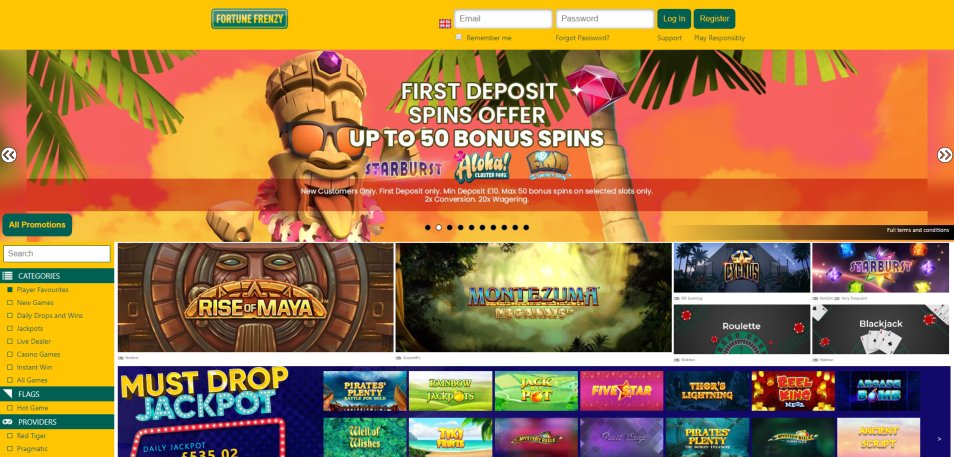Open the Roulette game tile
The height and width of the screenshot is (457, 954).
[742, 329]
